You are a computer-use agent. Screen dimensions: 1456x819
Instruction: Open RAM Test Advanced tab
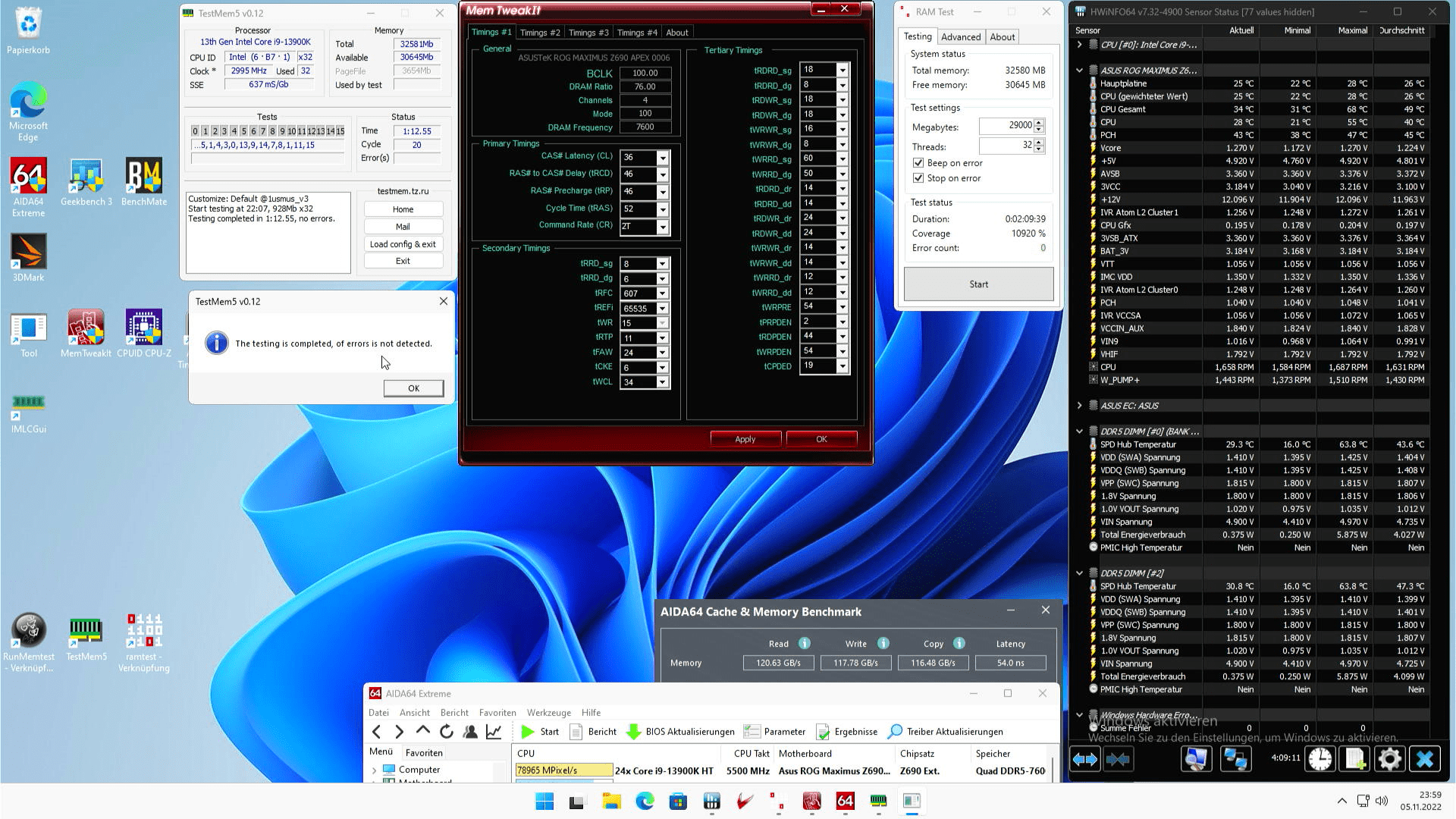[961, 37]
